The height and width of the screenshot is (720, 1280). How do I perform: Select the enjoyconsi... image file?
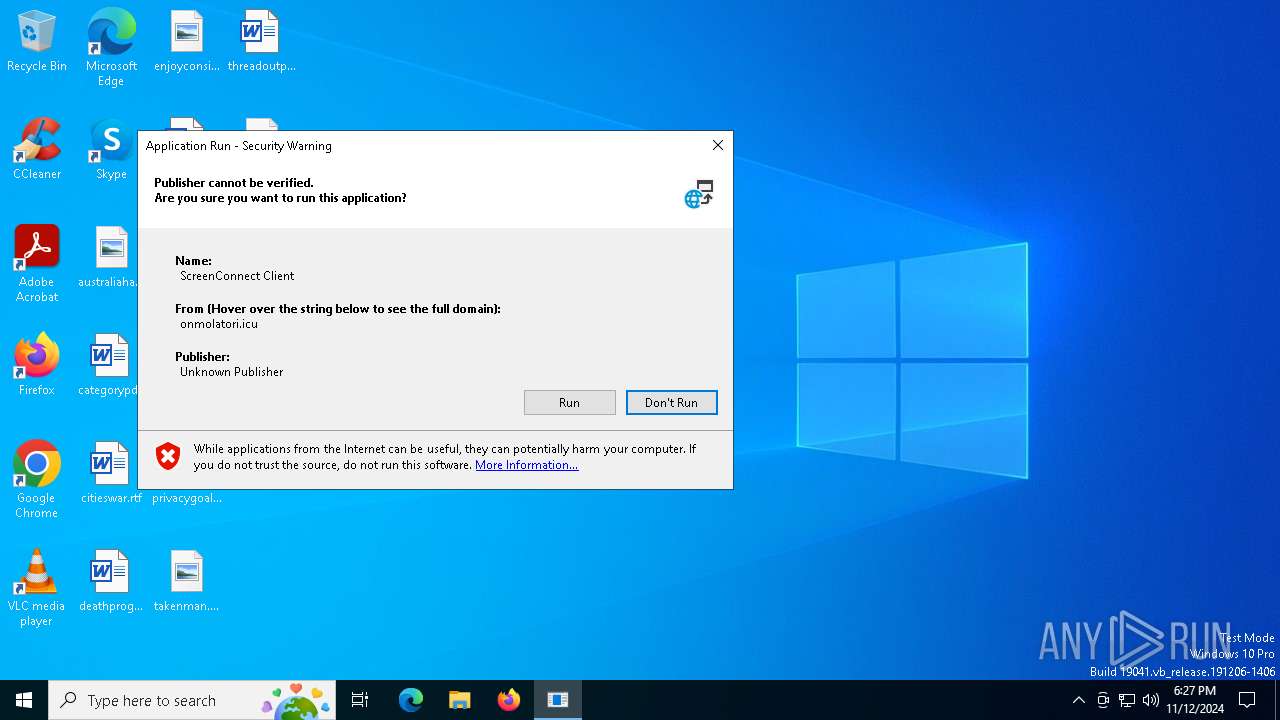[186, 42]
